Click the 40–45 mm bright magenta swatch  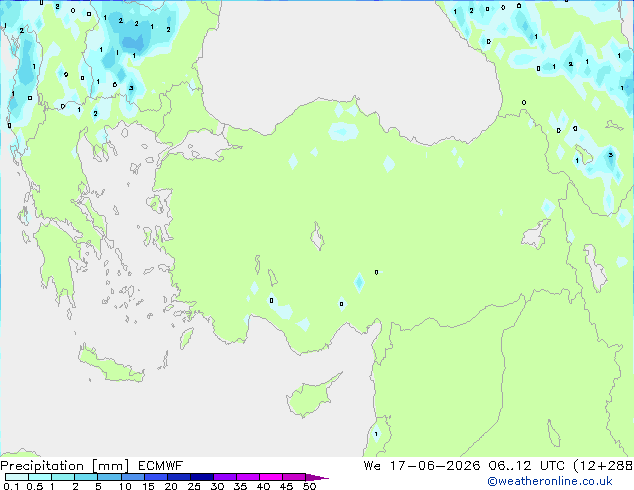pyautogui.click(x=271, y=477)
